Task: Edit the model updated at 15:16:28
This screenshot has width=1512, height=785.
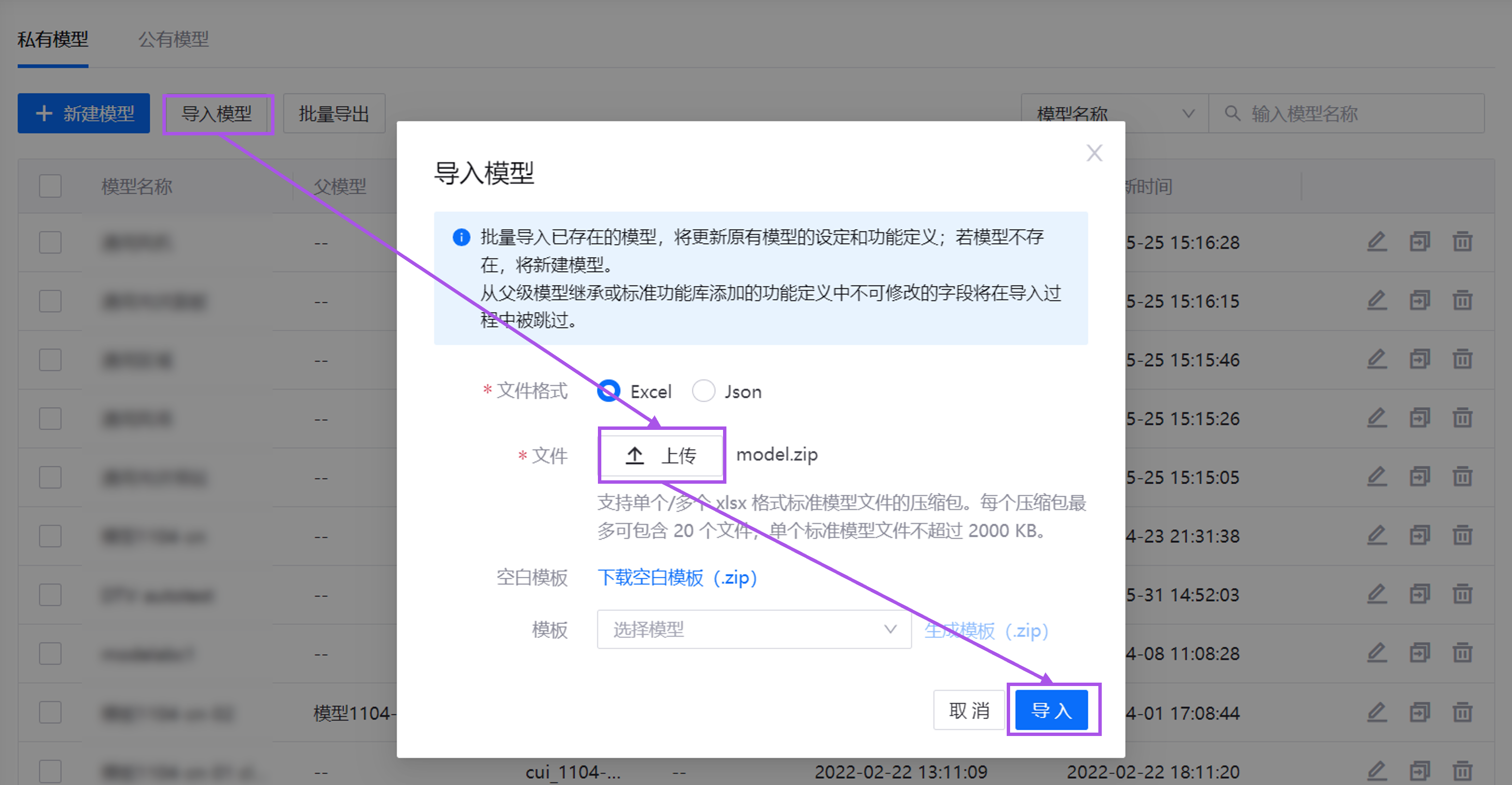Action: [1377, 242]
